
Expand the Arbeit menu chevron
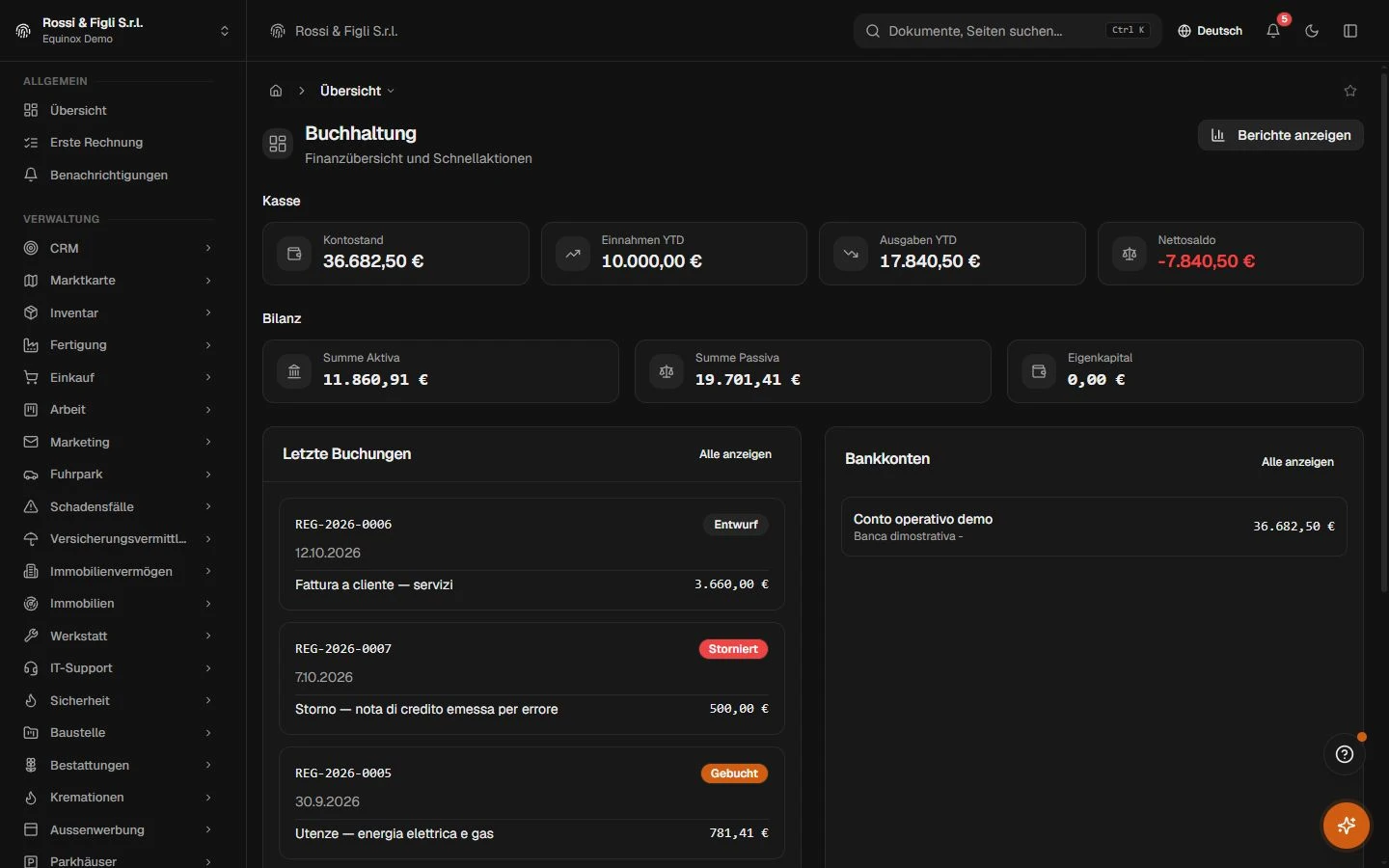208,410
